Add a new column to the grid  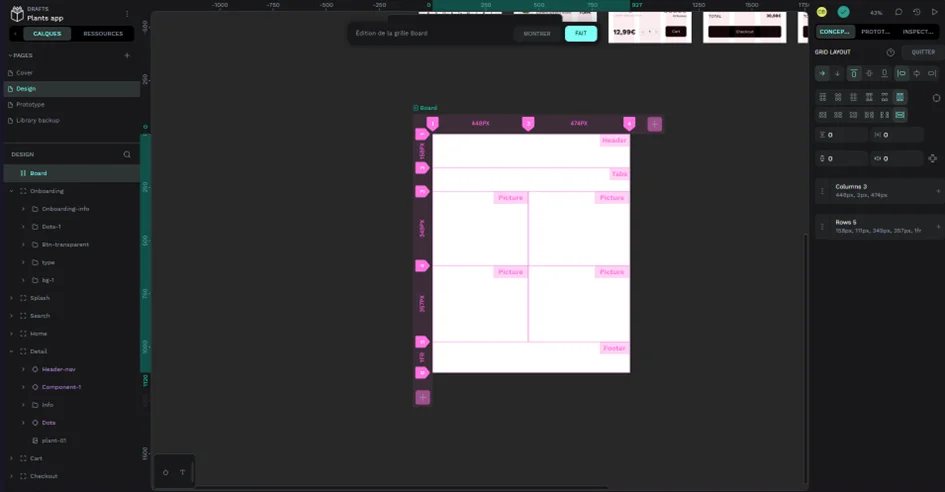[x=655, y=124]
